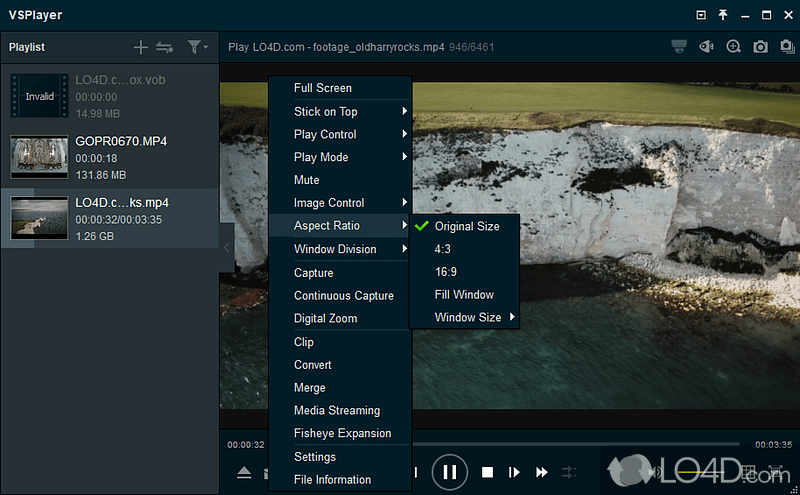The height and width of the screenshot is (495, 800).
Task: Expand the Window Size submenu
Action: (464, 317)
